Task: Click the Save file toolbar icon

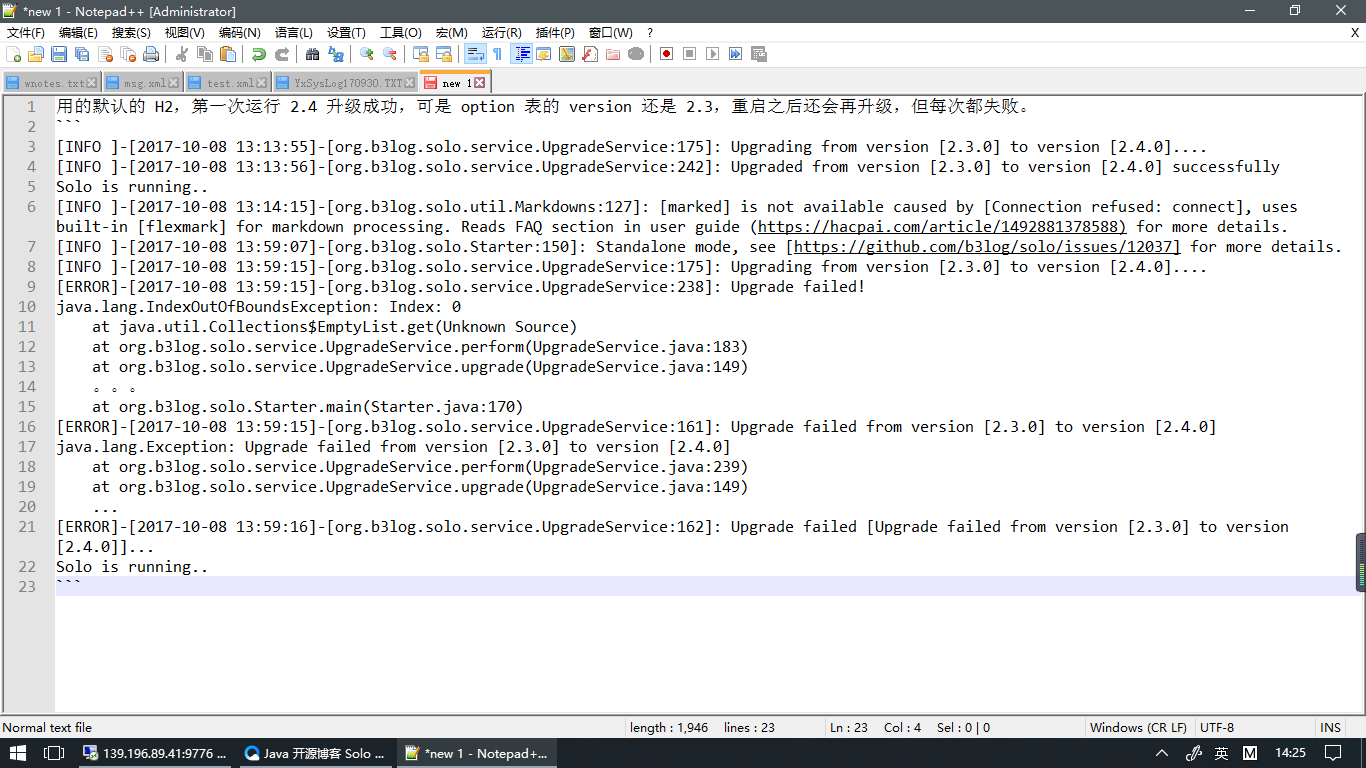Action: tap(59, 54)
